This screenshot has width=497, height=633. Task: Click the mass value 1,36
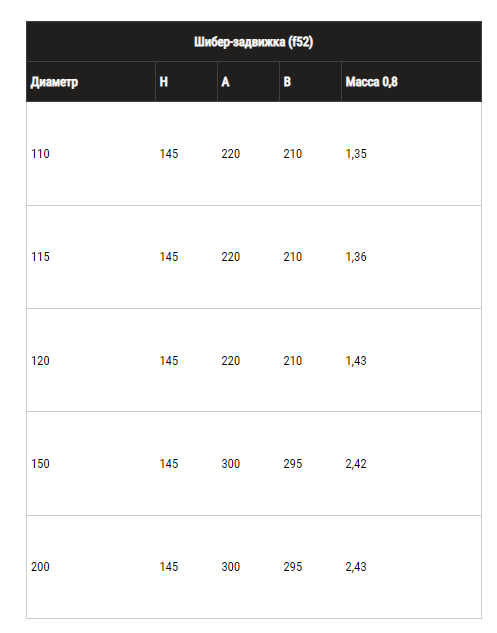[x=356, y=257]
